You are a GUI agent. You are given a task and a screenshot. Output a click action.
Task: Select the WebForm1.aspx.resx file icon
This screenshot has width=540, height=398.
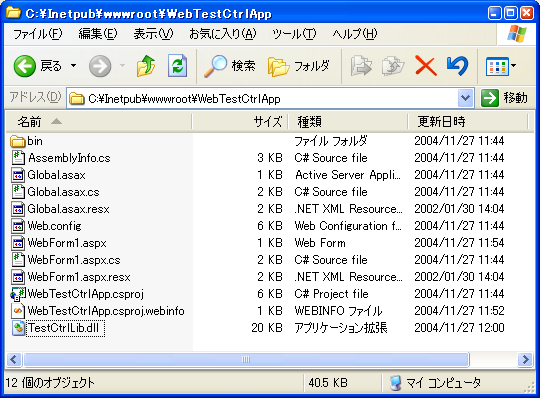point(18,277)
